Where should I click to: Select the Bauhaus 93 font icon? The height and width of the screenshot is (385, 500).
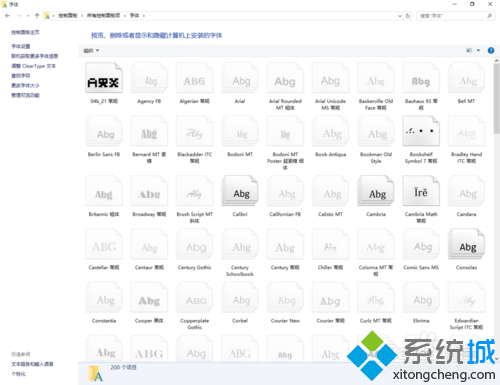tap(421, 78)
